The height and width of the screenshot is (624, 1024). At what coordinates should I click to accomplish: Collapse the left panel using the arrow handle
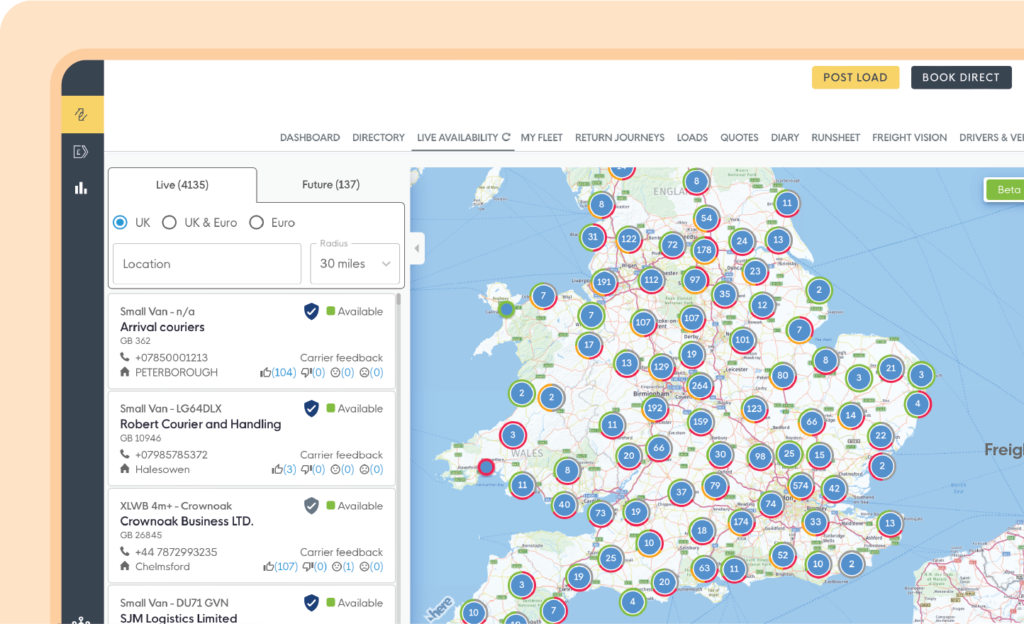pos(417,248)
